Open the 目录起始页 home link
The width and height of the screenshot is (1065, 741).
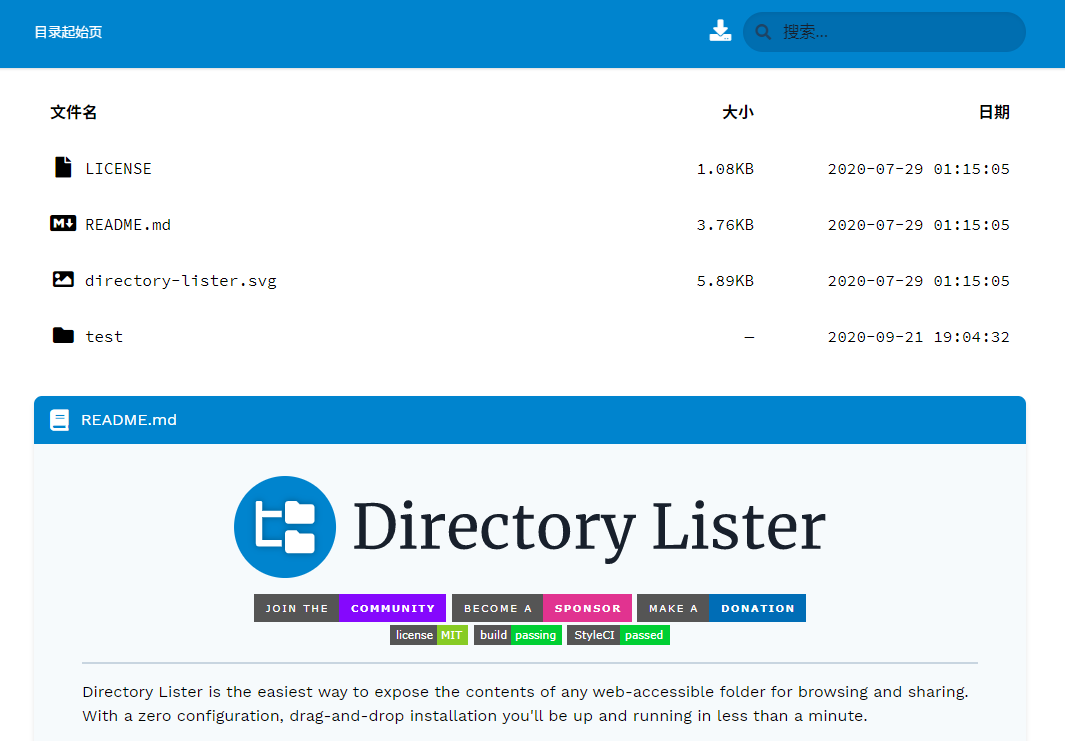(68, 32)
